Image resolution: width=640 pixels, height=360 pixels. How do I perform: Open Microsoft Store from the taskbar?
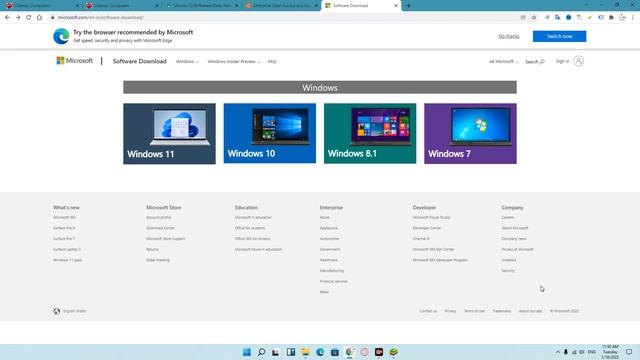pyautogui.click(x=335, y=352)
